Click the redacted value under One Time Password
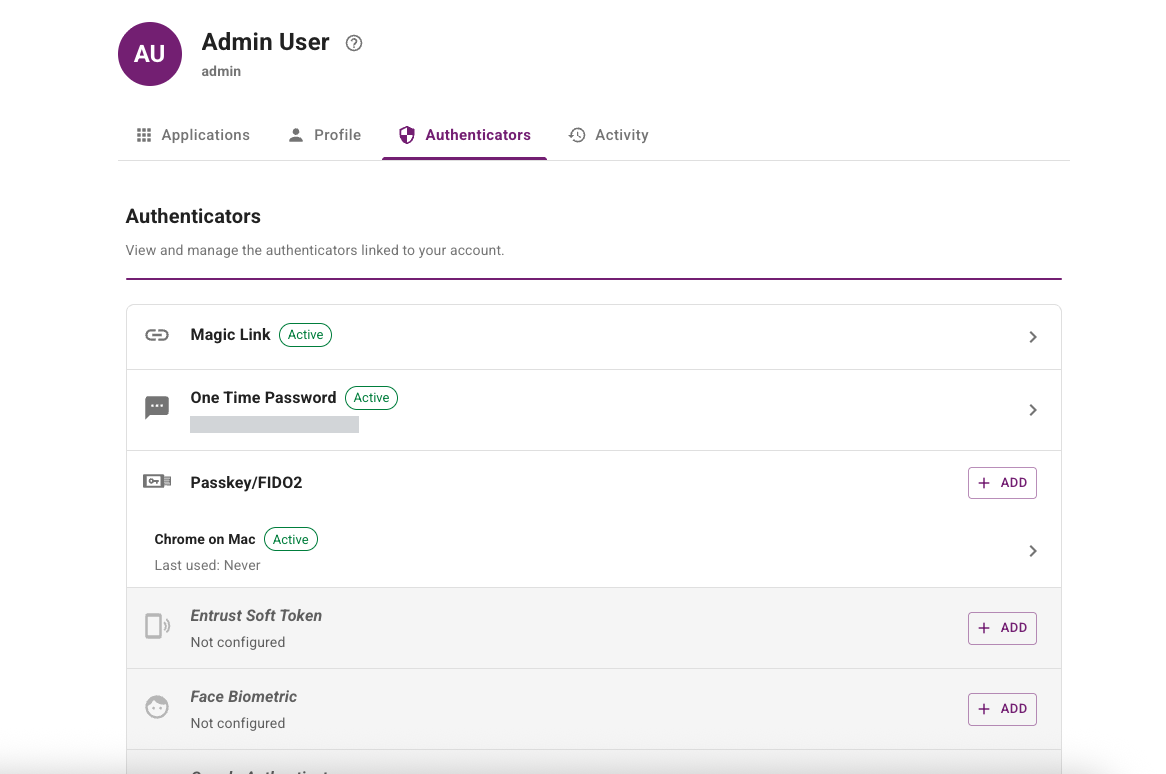This screenshot has height=774, width=1166. point(274,425)
